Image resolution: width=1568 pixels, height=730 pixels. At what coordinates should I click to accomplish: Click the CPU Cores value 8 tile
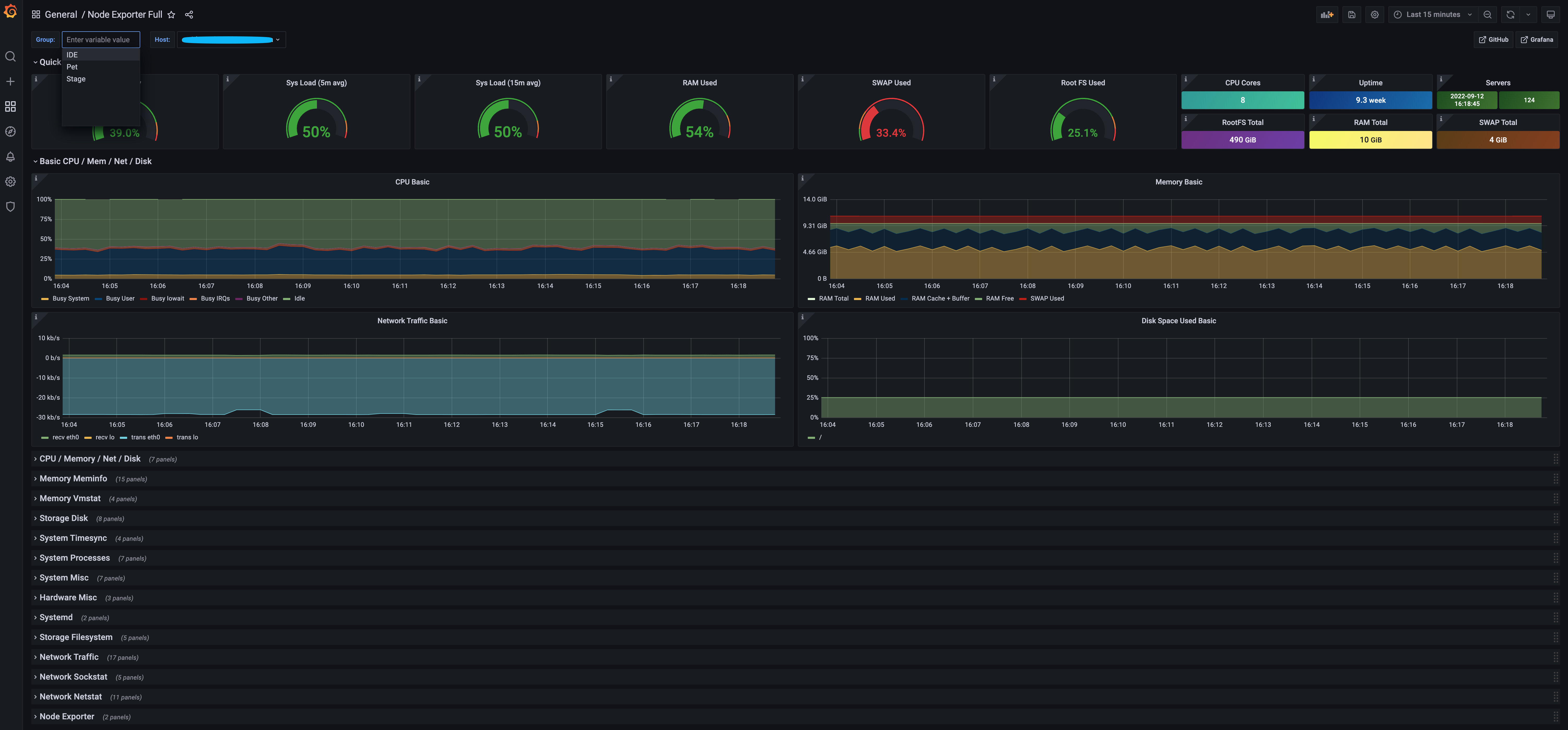coord(1242,100)
